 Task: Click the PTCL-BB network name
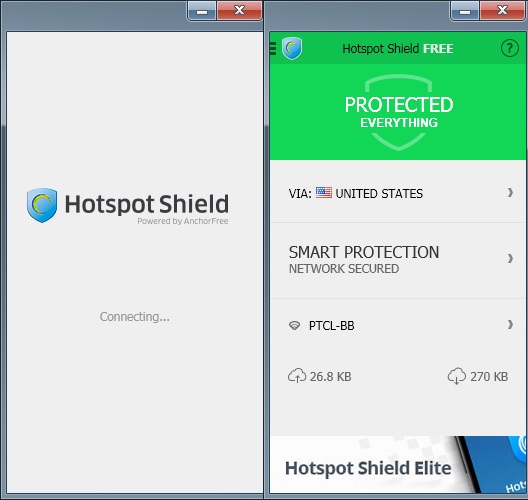click(331, 326)
